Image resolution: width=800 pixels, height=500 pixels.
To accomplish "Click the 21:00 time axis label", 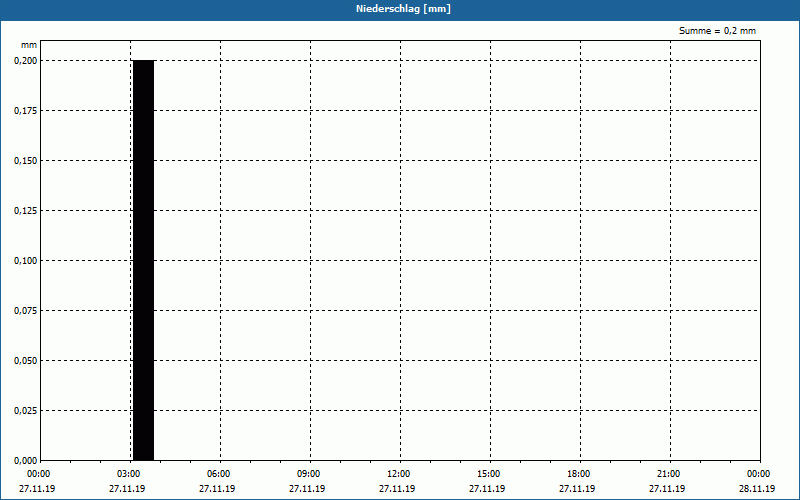I will [x=668, y=474].
